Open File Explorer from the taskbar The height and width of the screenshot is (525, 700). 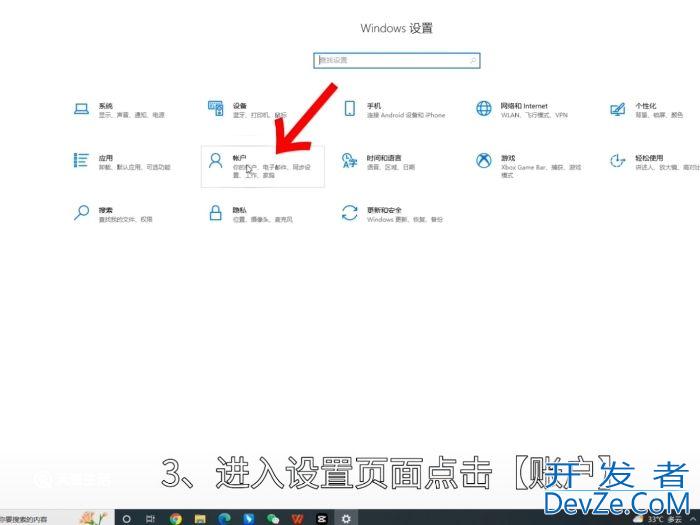200,519
